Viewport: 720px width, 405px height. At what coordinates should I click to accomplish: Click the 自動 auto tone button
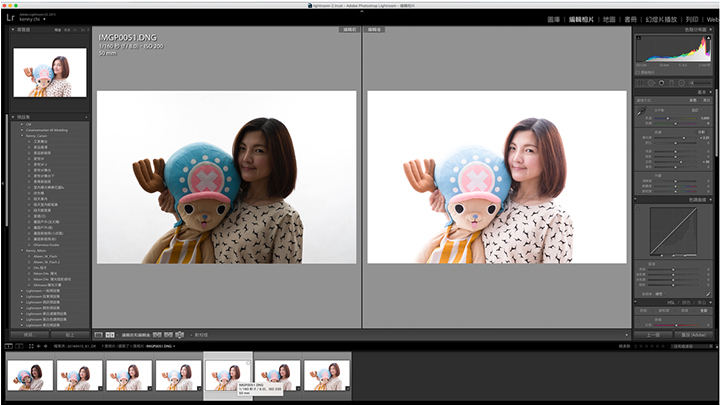point(701,132)
